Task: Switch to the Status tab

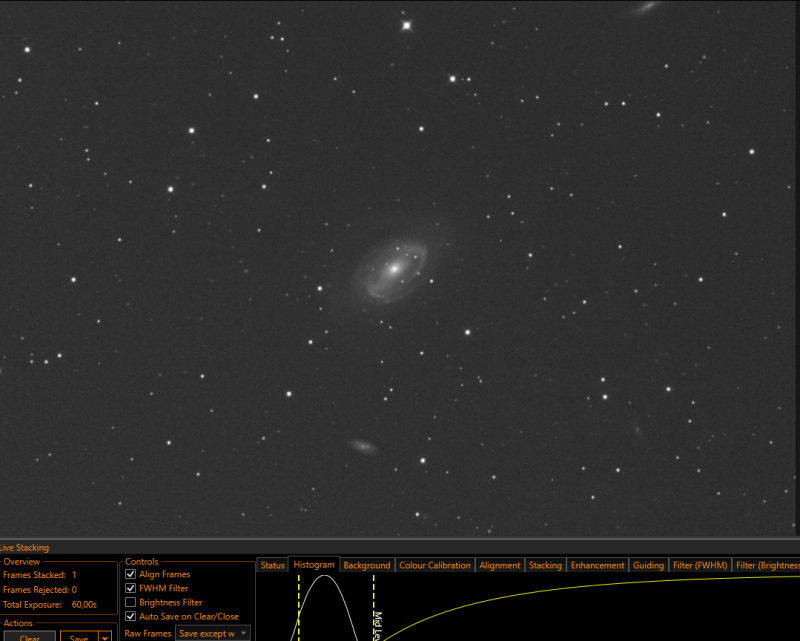Action: [x=272, y=565]
